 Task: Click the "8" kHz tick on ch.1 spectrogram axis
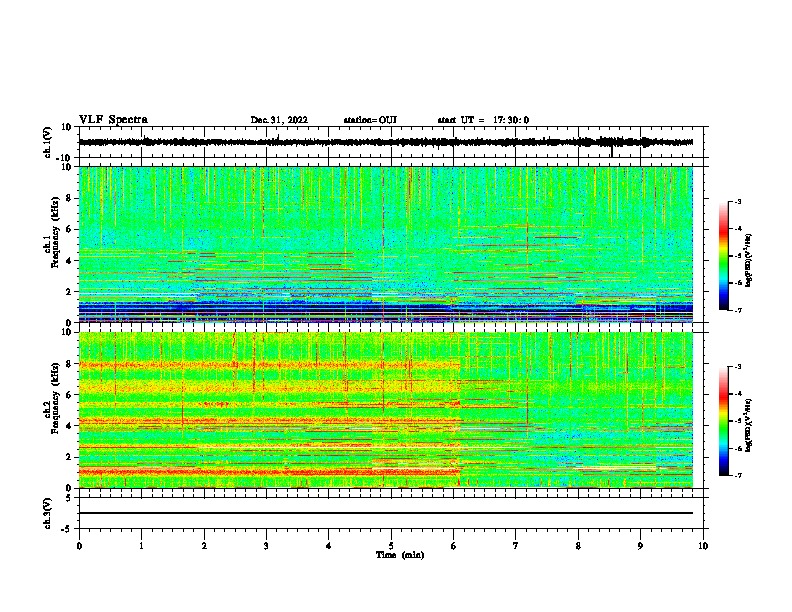click(x=69, y=198)
